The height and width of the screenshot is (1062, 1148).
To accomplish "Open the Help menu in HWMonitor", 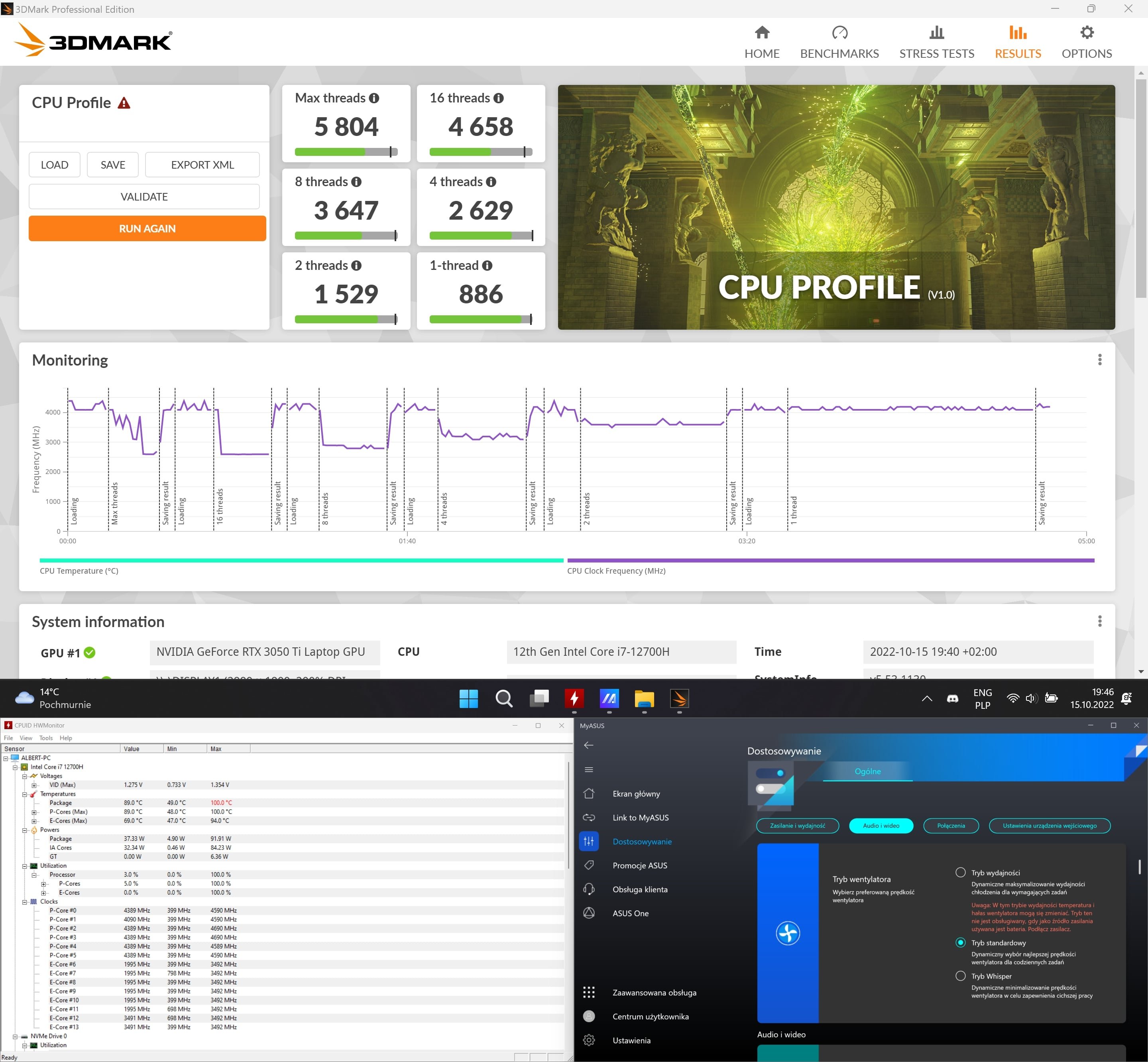I will point(65,738).
